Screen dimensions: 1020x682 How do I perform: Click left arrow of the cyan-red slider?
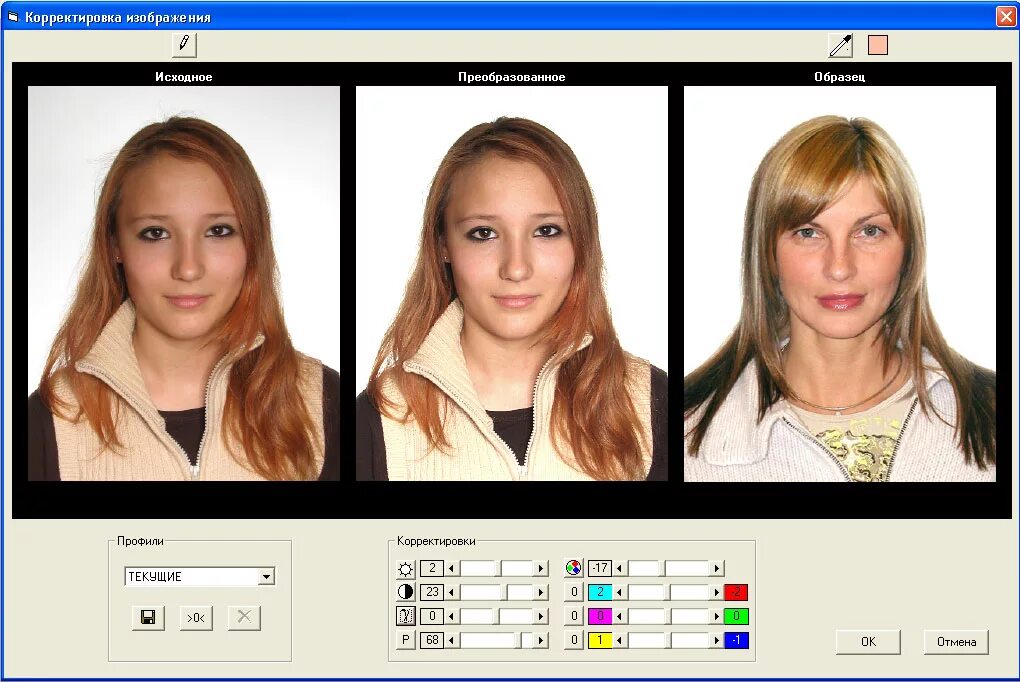pyautogui.click(x=619, y=592)
